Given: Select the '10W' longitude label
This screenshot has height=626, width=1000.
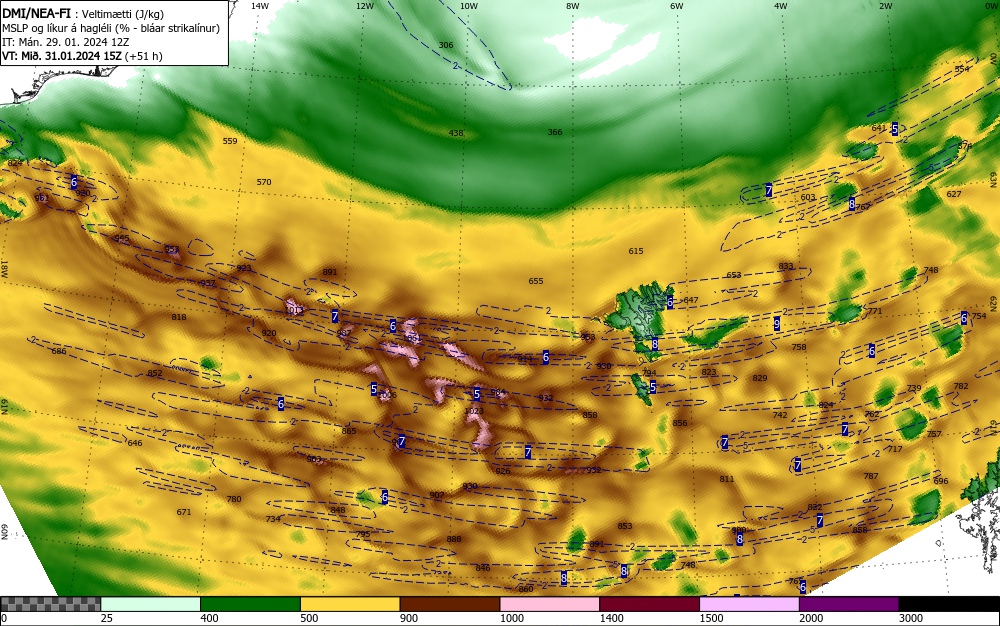Looking at the screenshot, I should click(x=469, y=6).
